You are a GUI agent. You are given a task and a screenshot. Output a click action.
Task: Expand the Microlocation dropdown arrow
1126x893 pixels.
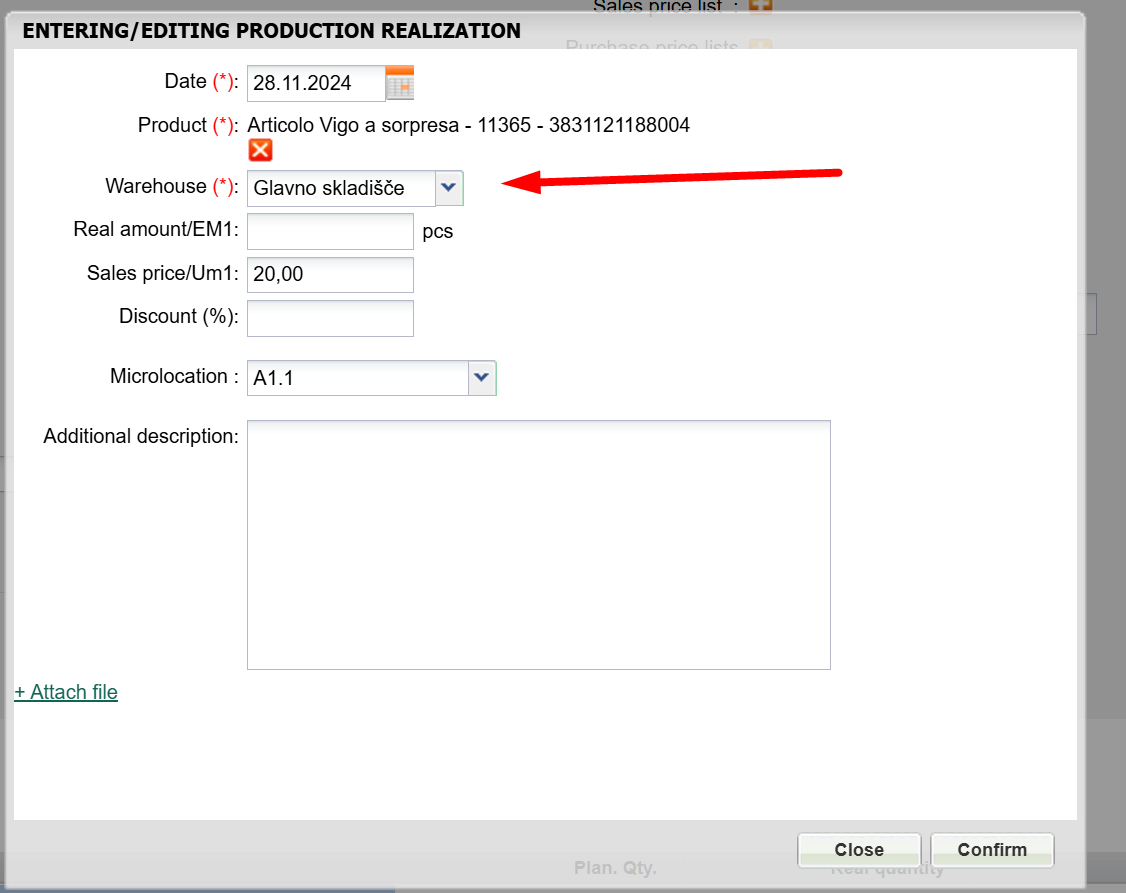pyautogui.click(x=482, y=378)
